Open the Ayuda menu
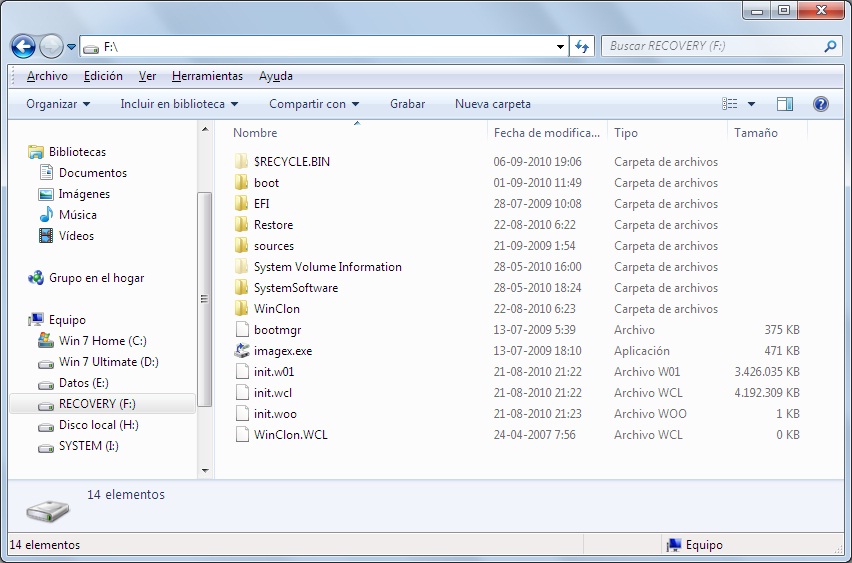This screenshot has height=563, width=852. click(x=276, y=76)
